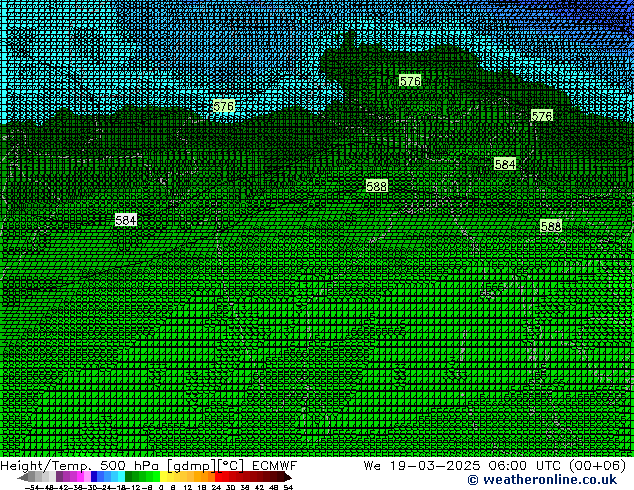Click the dark maroon right arrow of color scale
Image resolution: width=634 pixels, height=490 pixels.
pyautogui.click(x=288, y=476)
